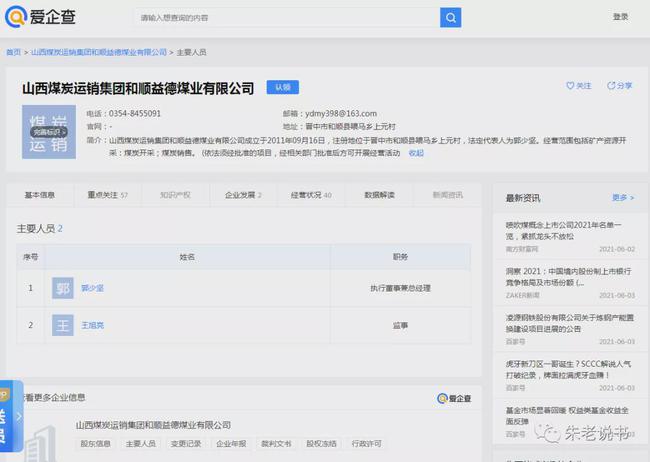650x462 pixels.
Task: Open the company name breadcrumb link
Action: point(99,52)
